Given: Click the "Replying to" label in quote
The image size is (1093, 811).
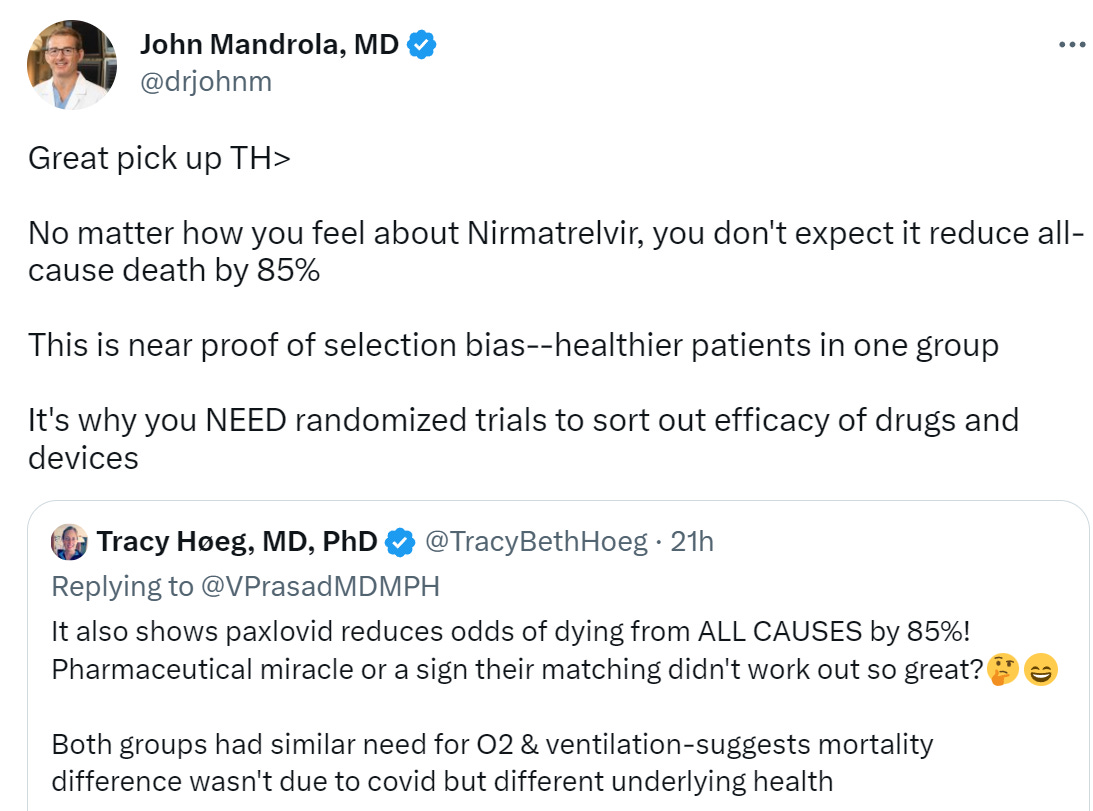Looking at the screenshot, I should (122, 586).
